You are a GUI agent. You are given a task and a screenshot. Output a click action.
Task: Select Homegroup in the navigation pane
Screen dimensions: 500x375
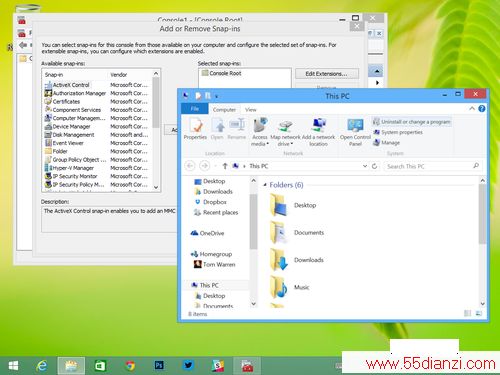[211, 254]
